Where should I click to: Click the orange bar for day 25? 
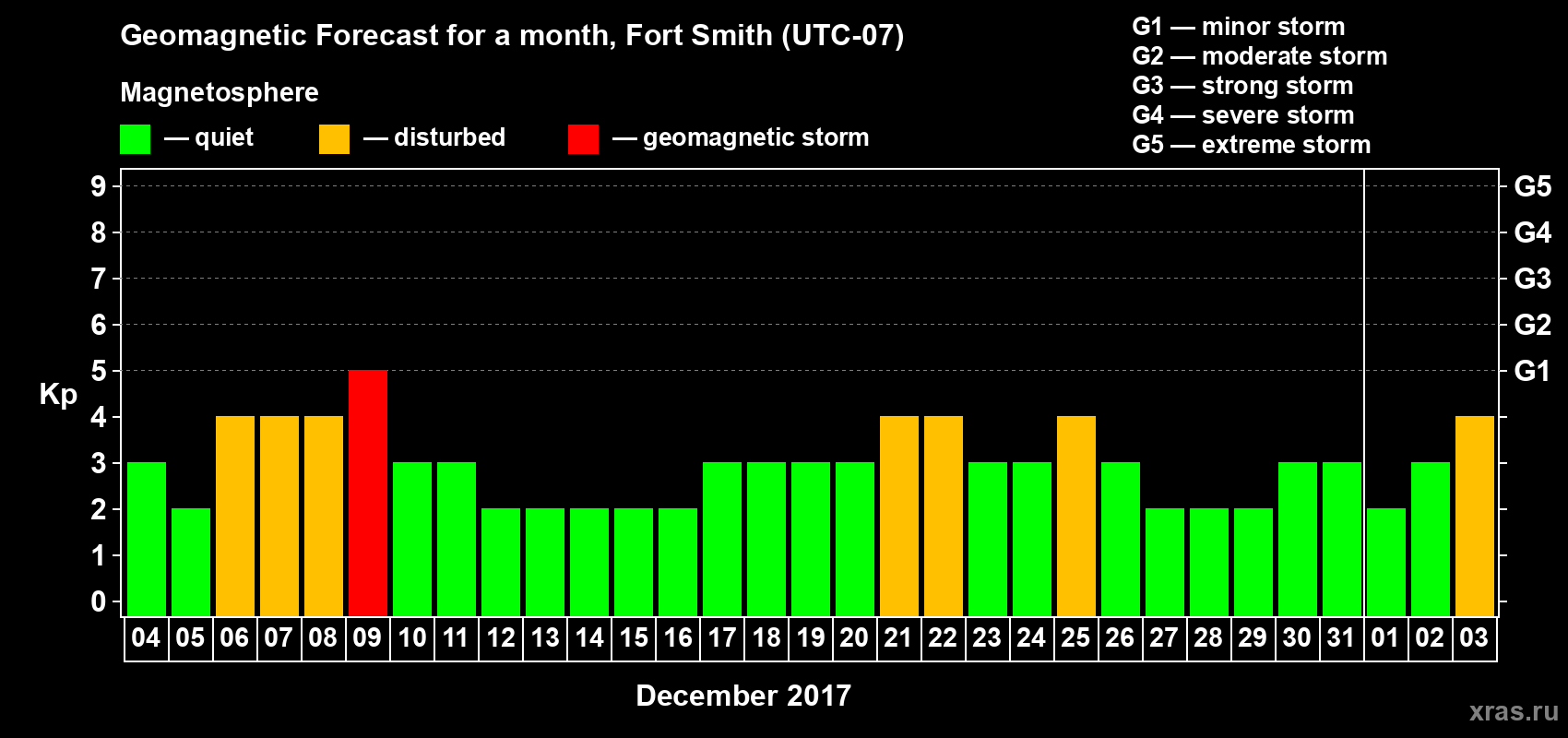pos(1076,516)
